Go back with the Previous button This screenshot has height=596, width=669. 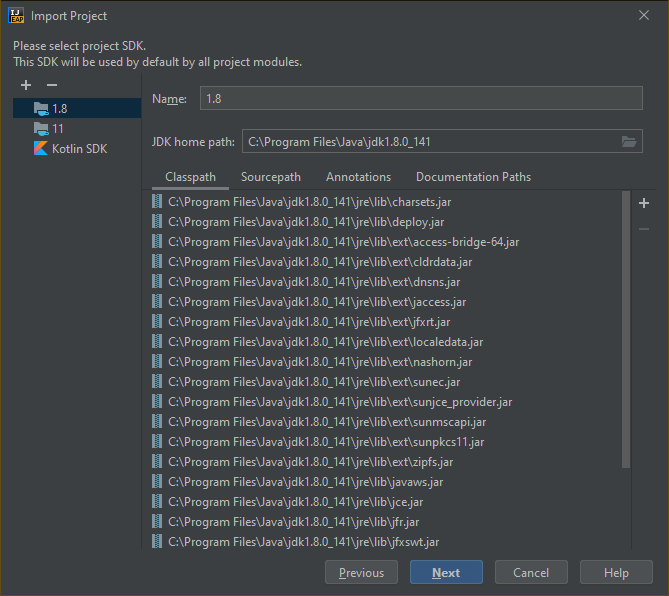361,573
